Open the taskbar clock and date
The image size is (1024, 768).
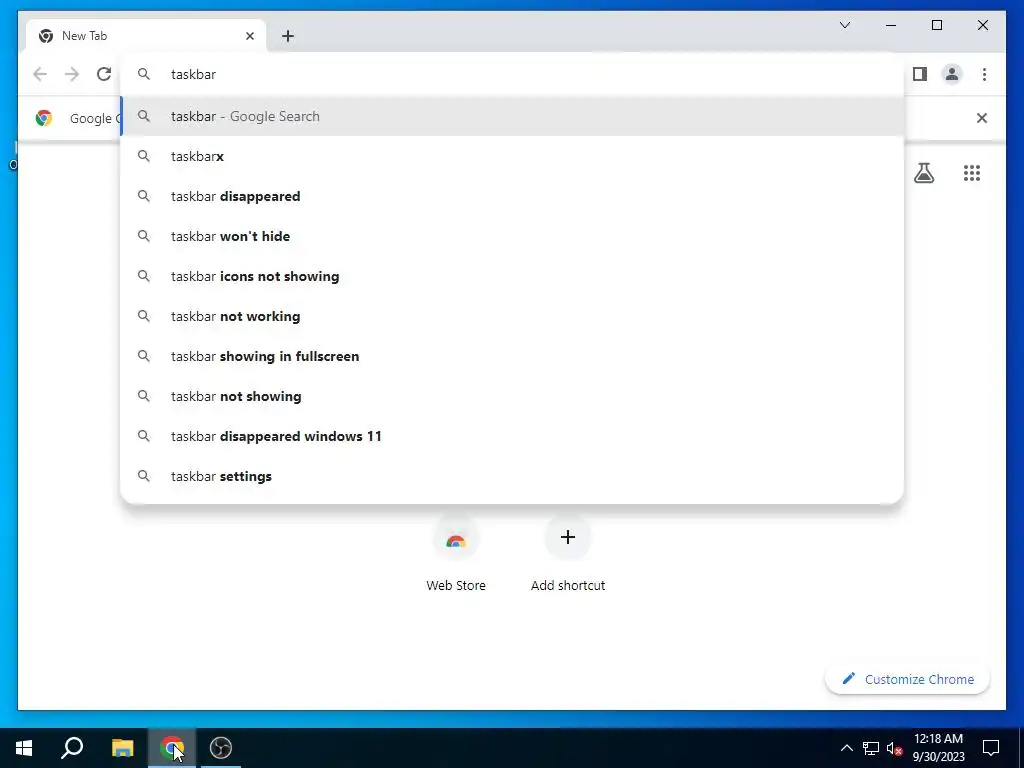pos(938,748)
